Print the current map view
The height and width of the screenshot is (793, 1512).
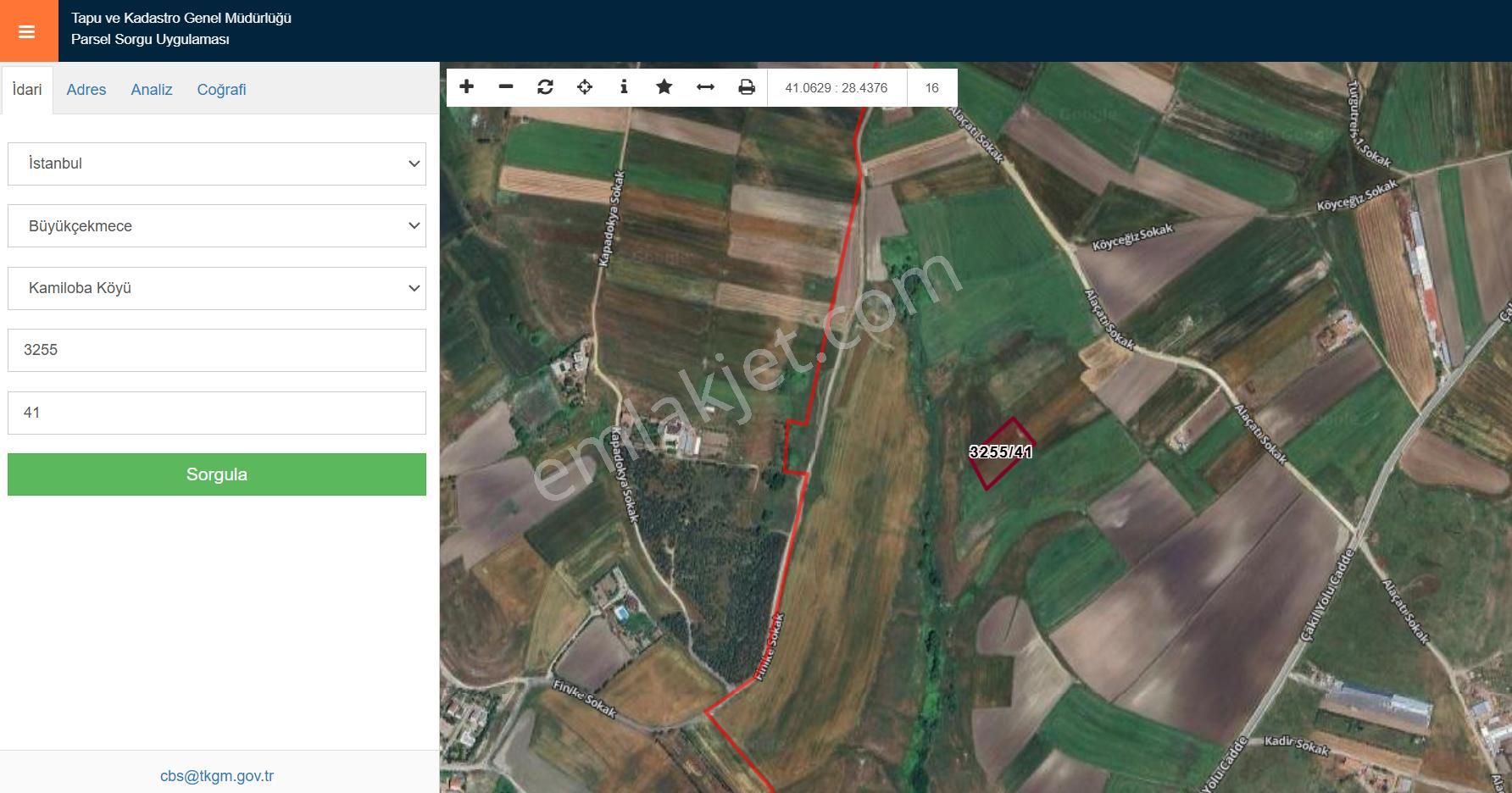pos(745,86)
